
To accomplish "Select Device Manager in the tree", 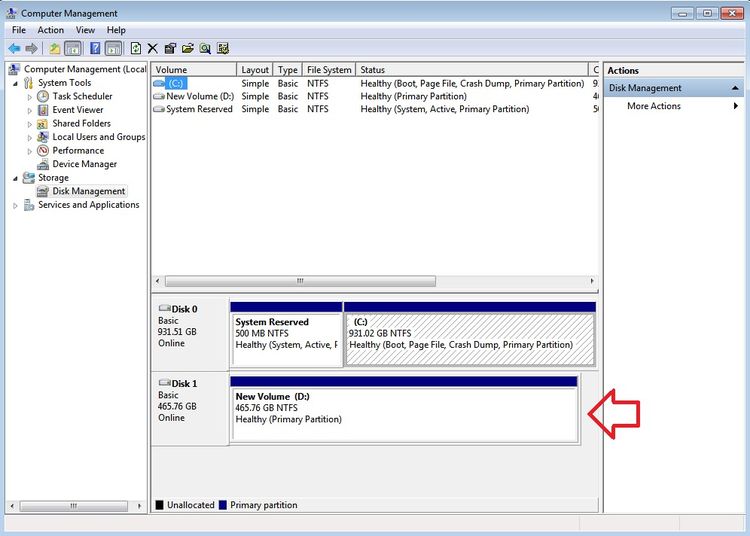I will (84, 164).
